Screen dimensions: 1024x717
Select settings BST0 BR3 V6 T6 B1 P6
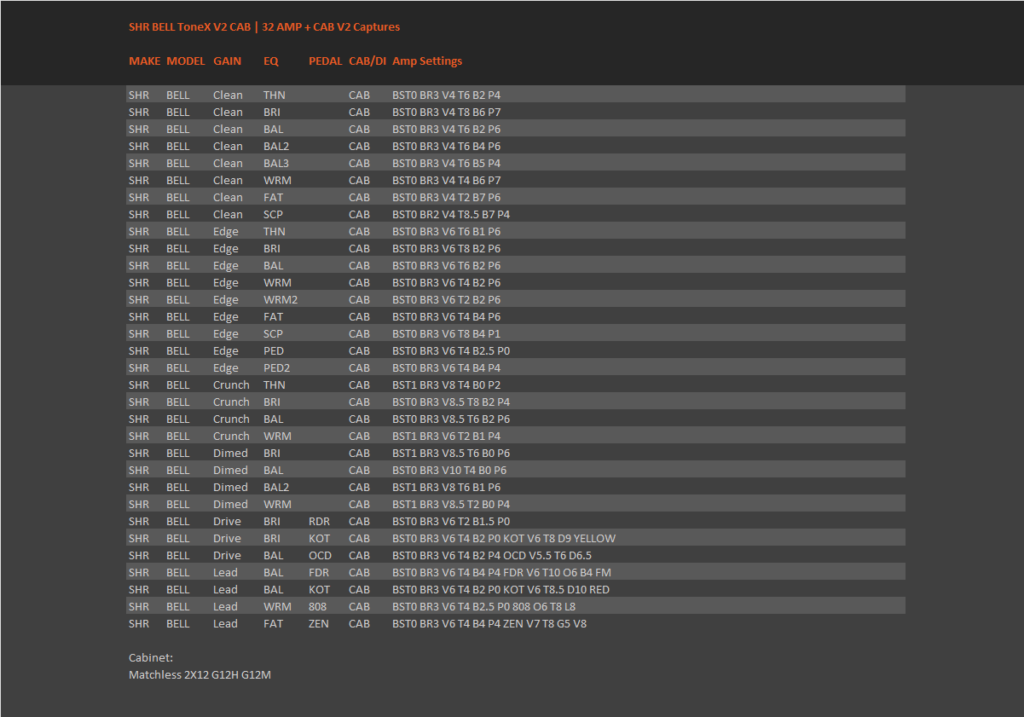[x=446, y=231]
